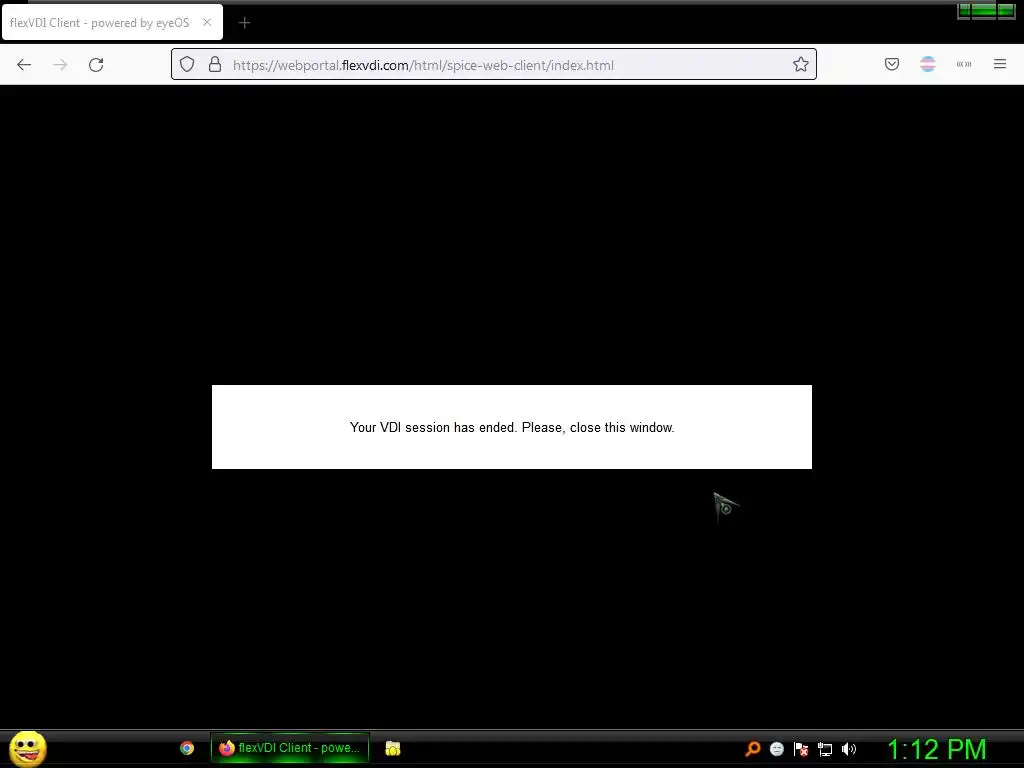1024x768 pixels.
Task: Click the white round face tray icon
Action: click(x=776, y=749)
